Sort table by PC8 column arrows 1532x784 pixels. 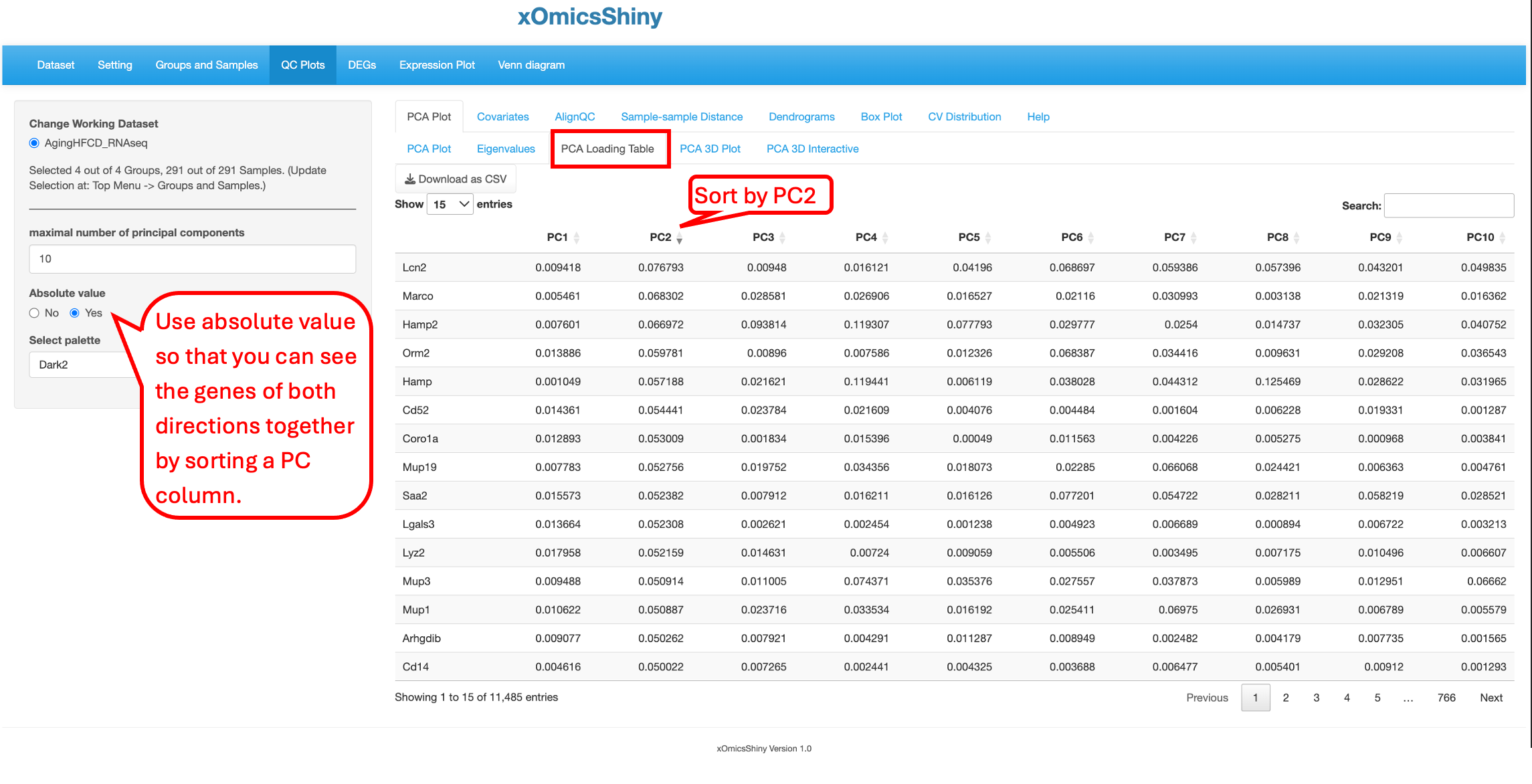(x=1297, y=237)
